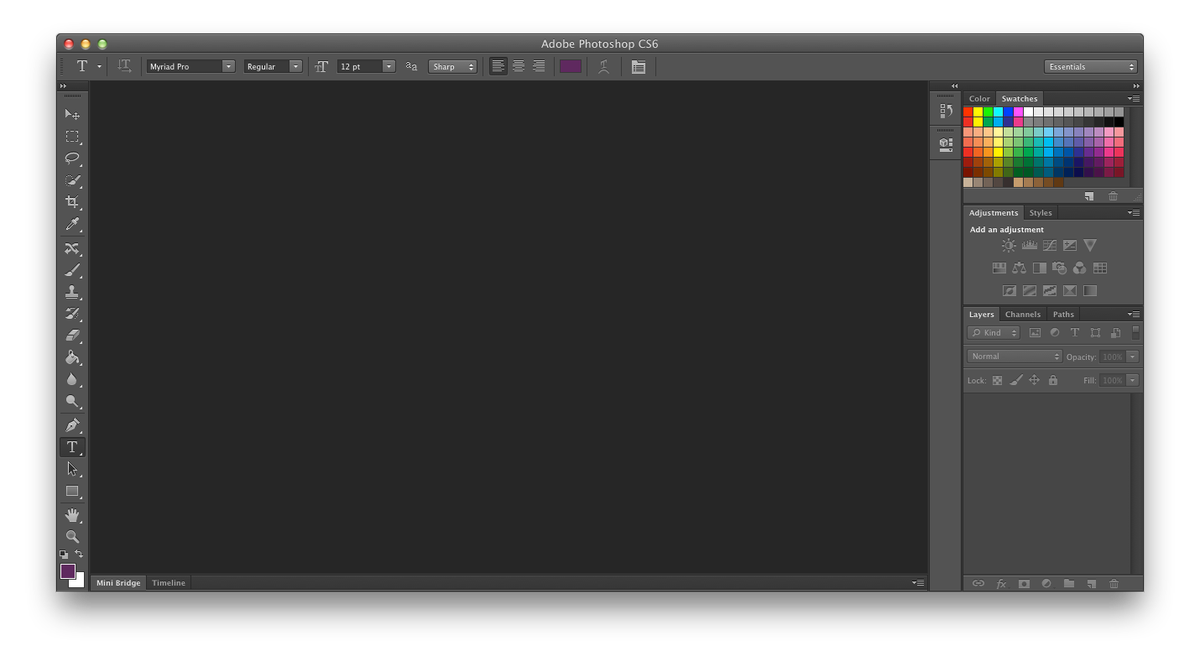The height and width of the screenshot is (666, 1200).
Task: Swap foreground and background colors
Action: [79, 554]
